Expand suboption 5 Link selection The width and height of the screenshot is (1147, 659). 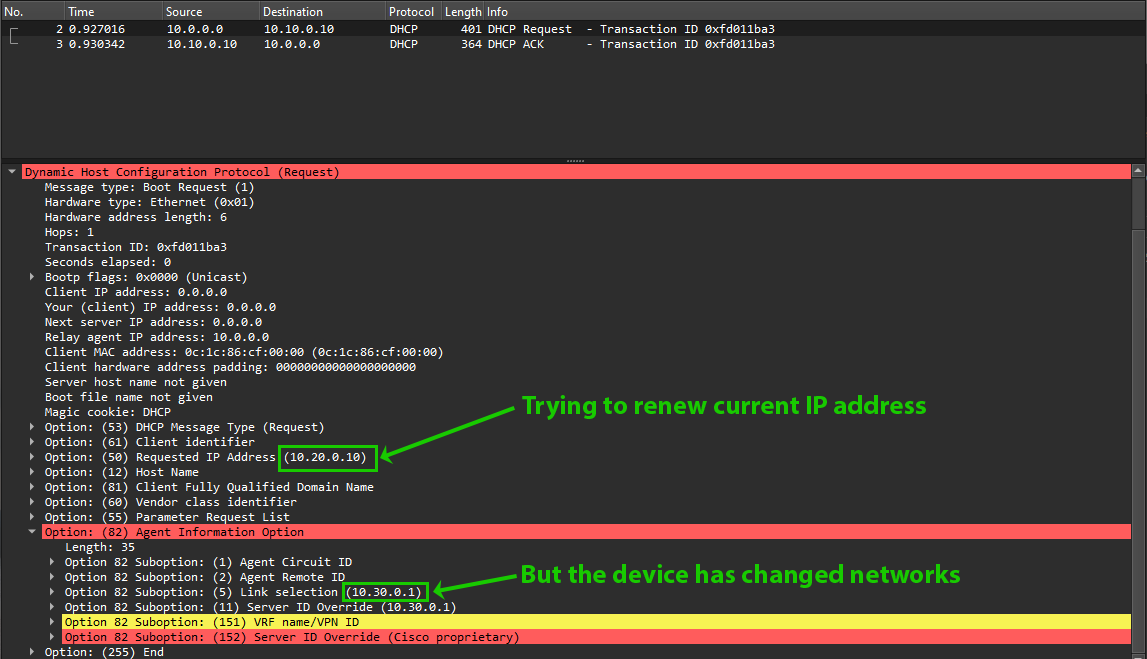[x=52, y=592]
